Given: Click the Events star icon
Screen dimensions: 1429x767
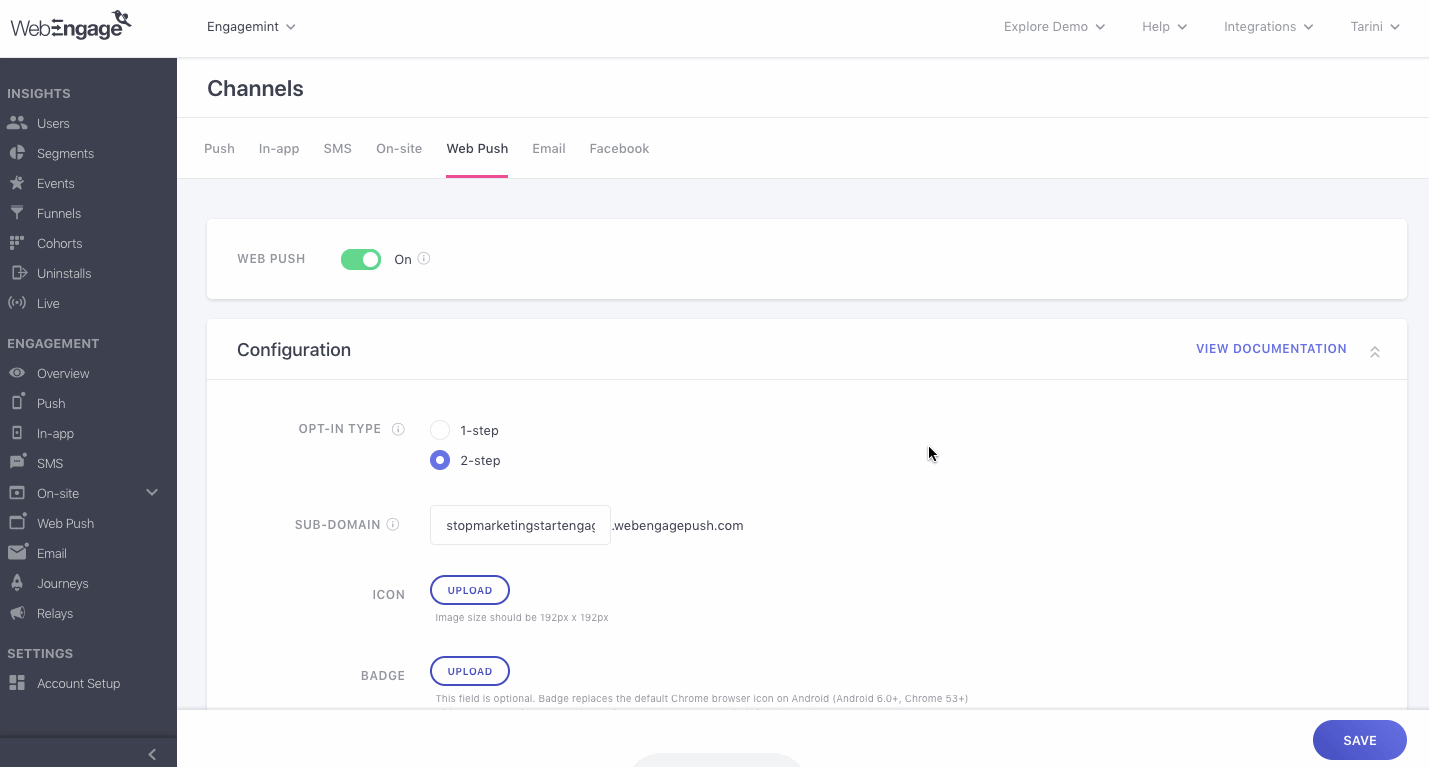Looking at the screenshot, I should click(x=17, y=183).
